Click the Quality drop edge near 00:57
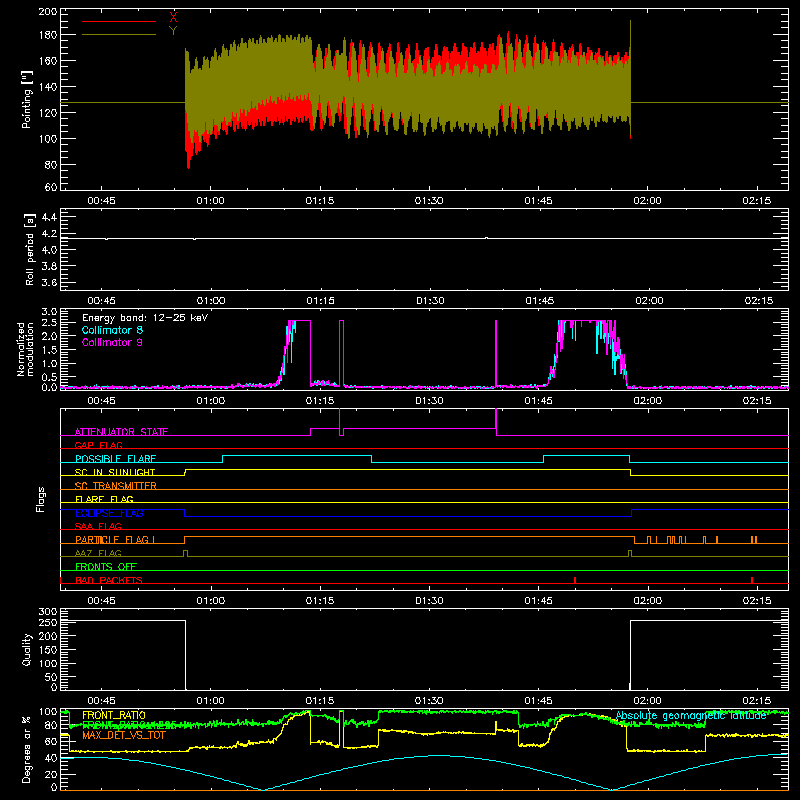The width and height of the screenshot is (800, 800). (185, 655)
